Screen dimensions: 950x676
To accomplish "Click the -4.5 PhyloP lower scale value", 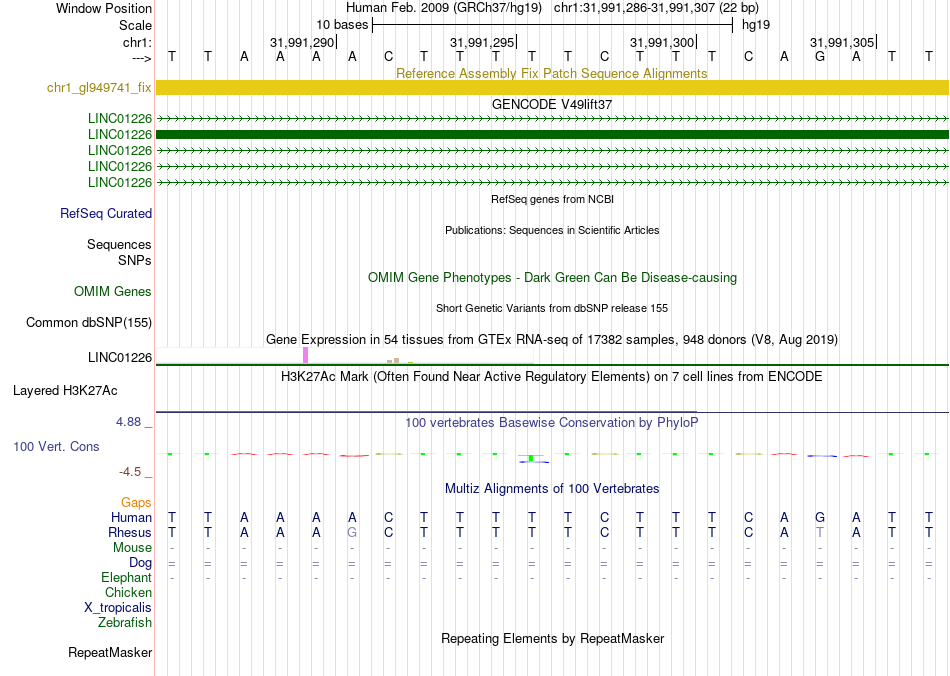I will tap(130, 471).
